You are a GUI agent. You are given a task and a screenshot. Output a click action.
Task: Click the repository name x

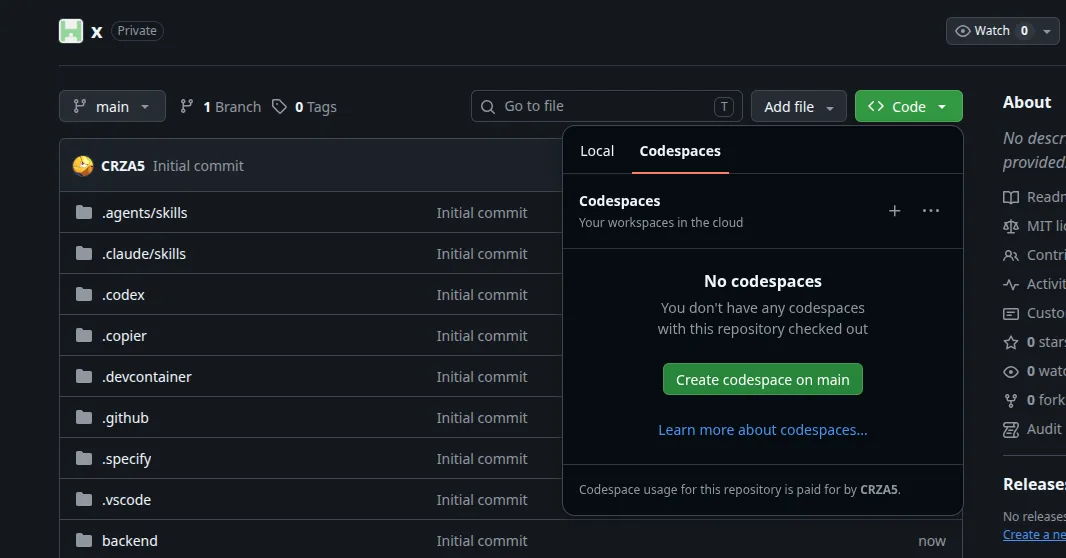[97, 31]
